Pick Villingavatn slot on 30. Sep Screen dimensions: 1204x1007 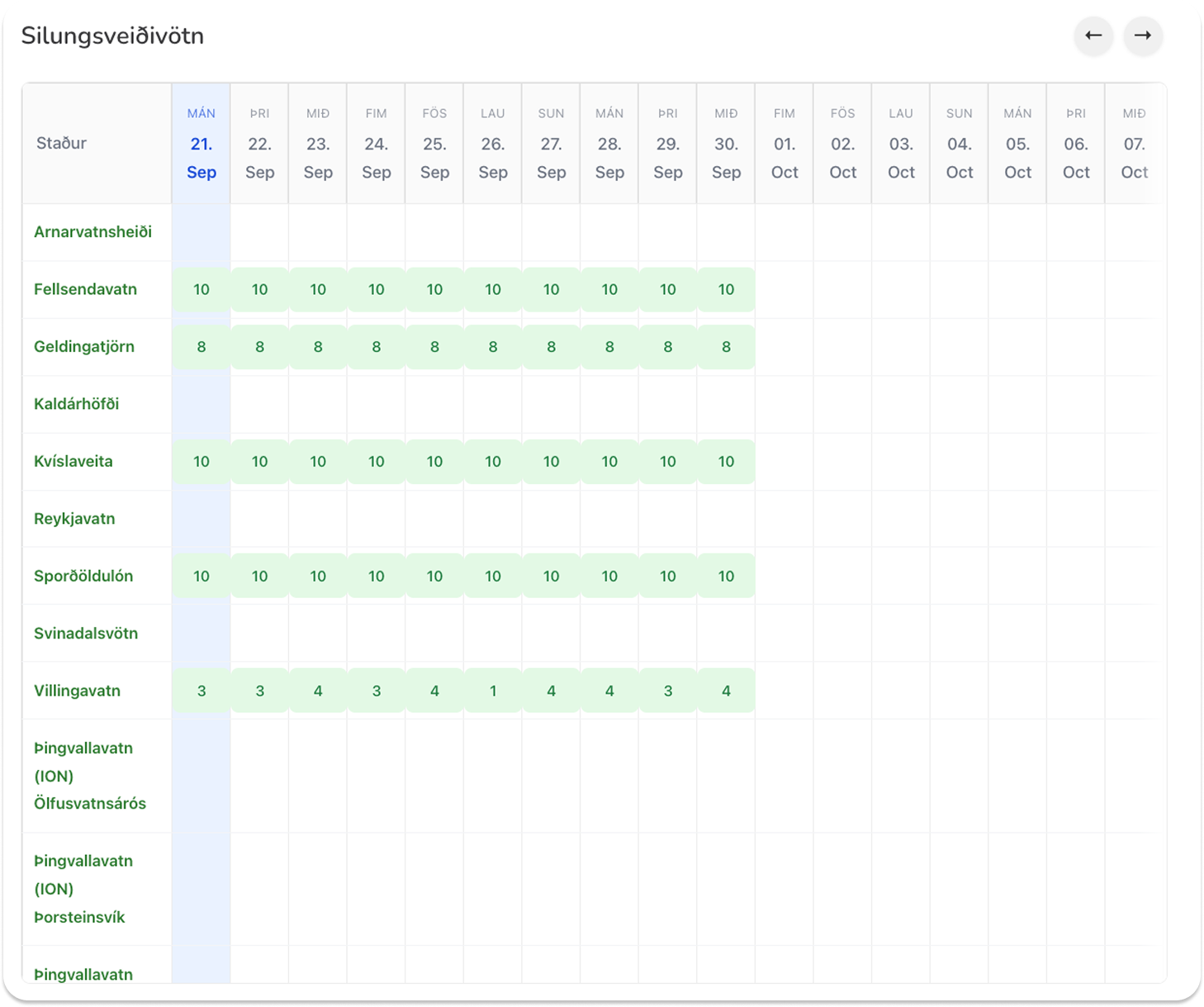click(x=726, y=691)
